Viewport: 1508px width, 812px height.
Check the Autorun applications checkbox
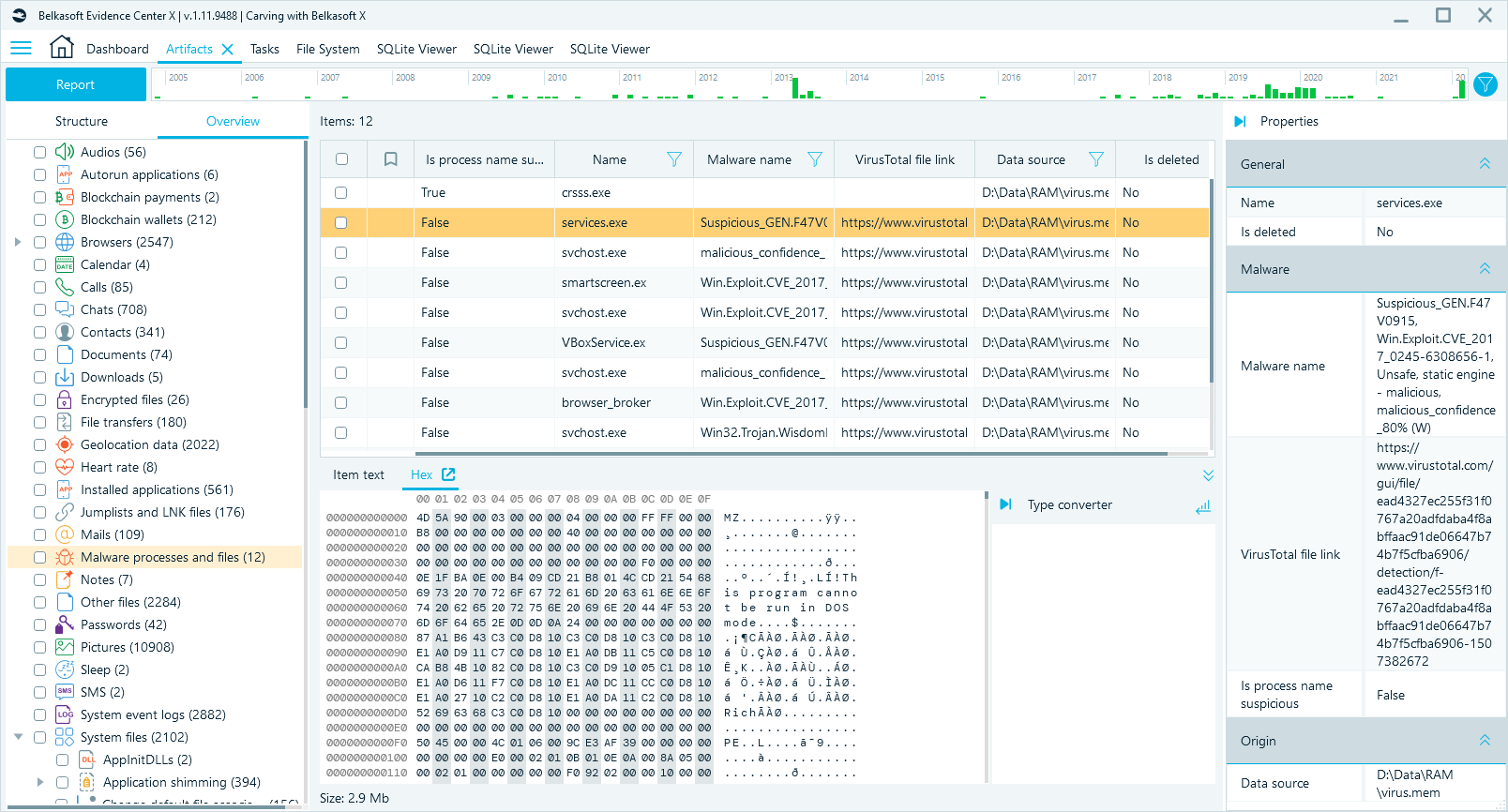[39, 174]
